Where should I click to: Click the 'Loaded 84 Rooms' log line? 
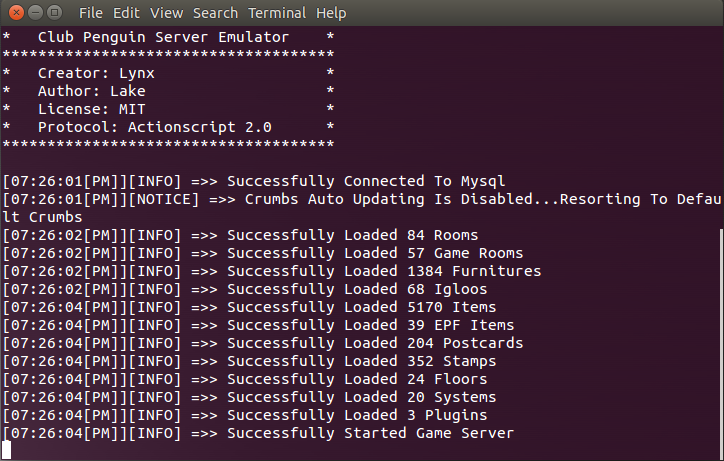pos(240,235)
